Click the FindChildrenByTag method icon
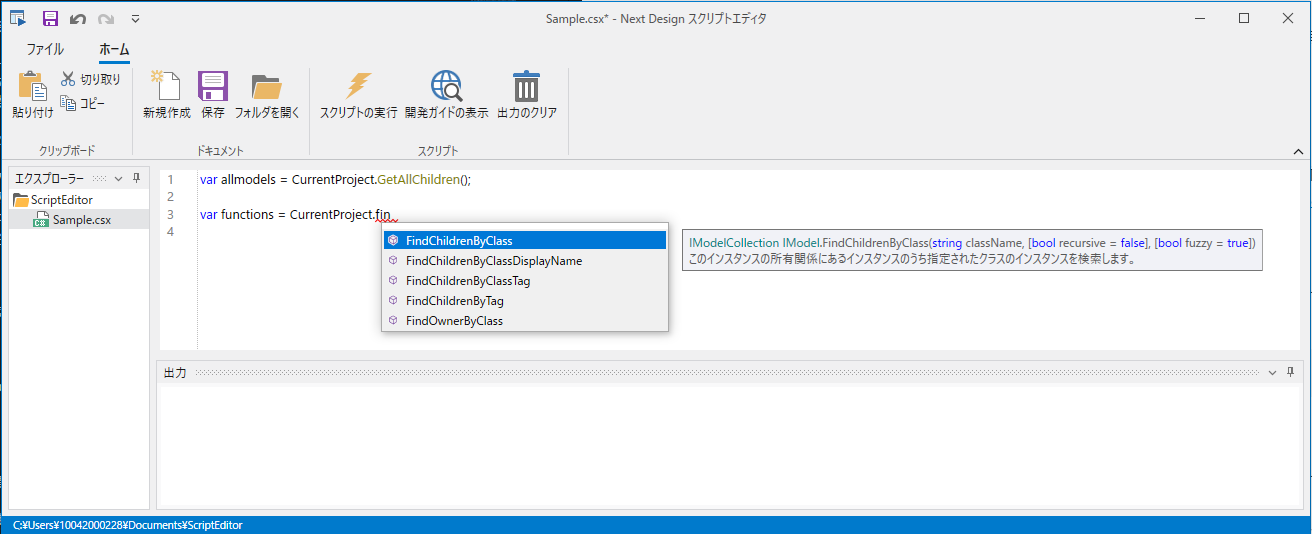The height and width of the screenshot is (534, 1312). coord(394,301)
